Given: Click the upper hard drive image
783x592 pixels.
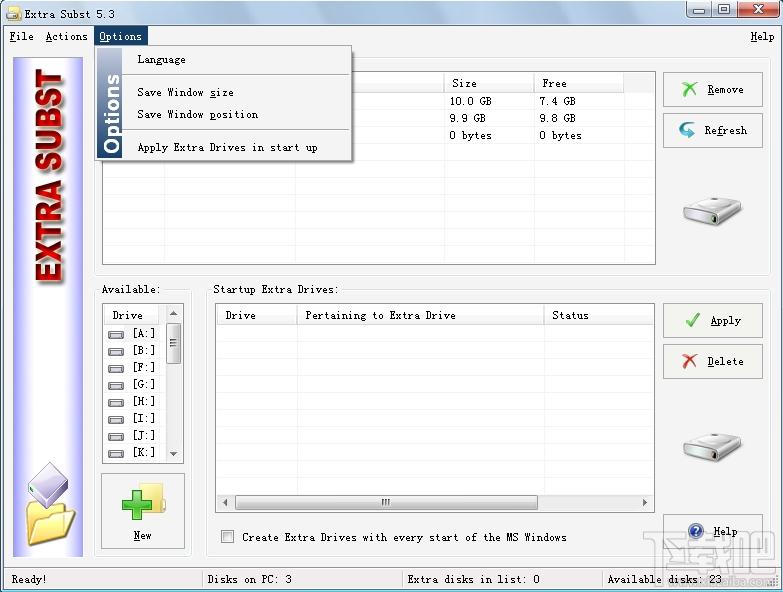Looking at the screenshot, I should [x=713, y=211].
